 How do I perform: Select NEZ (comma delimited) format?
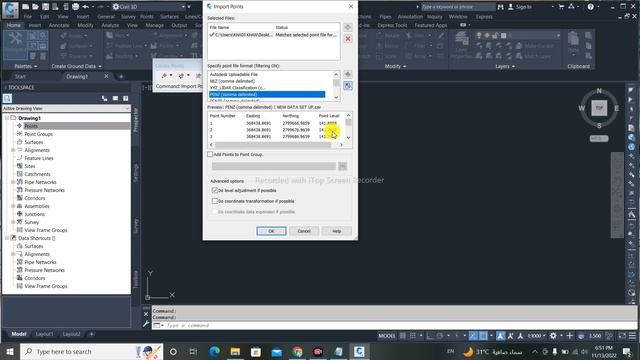coord(232,81)
